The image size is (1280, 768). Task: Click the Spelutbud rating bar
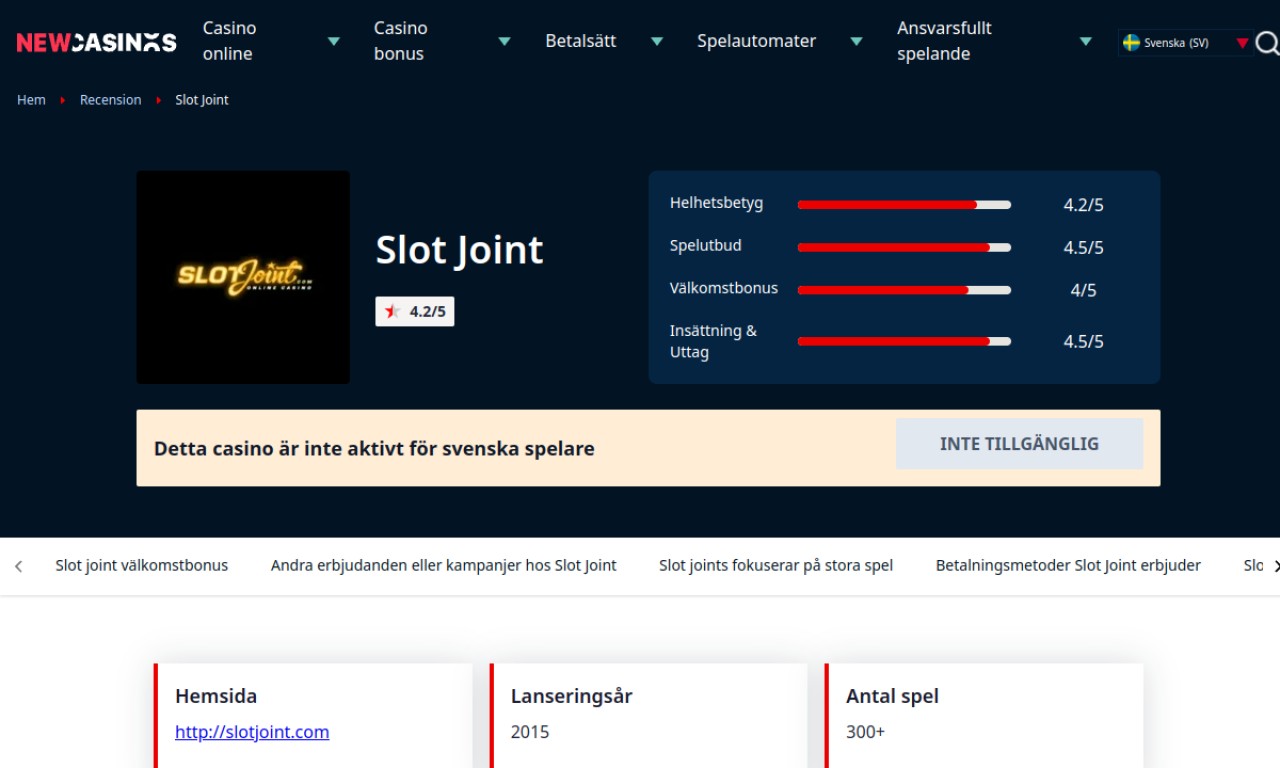[x=904, y=247]
